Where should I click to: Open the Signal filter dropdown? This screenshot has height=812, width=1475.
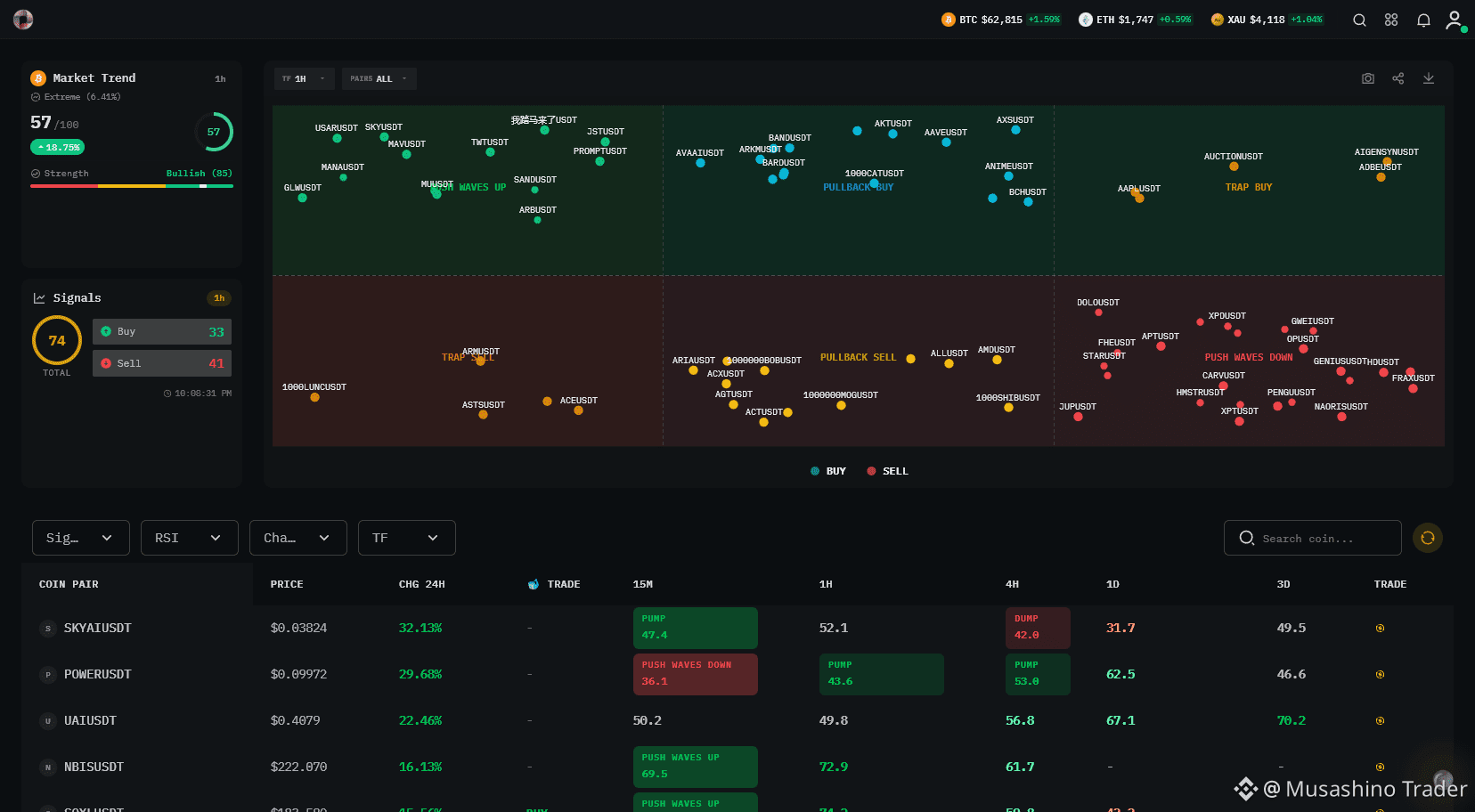81,538
